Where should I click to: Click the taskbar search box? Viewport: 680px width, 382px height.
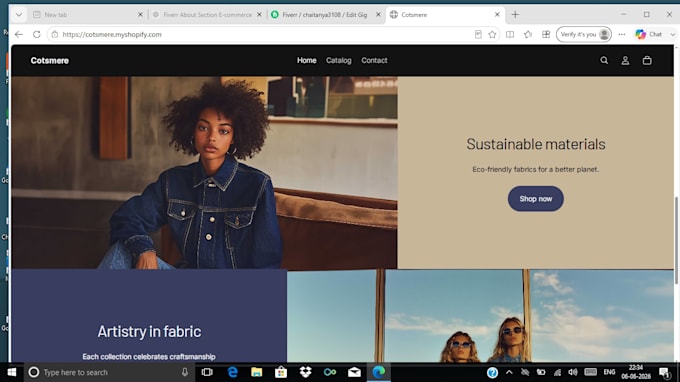[108, 372]
